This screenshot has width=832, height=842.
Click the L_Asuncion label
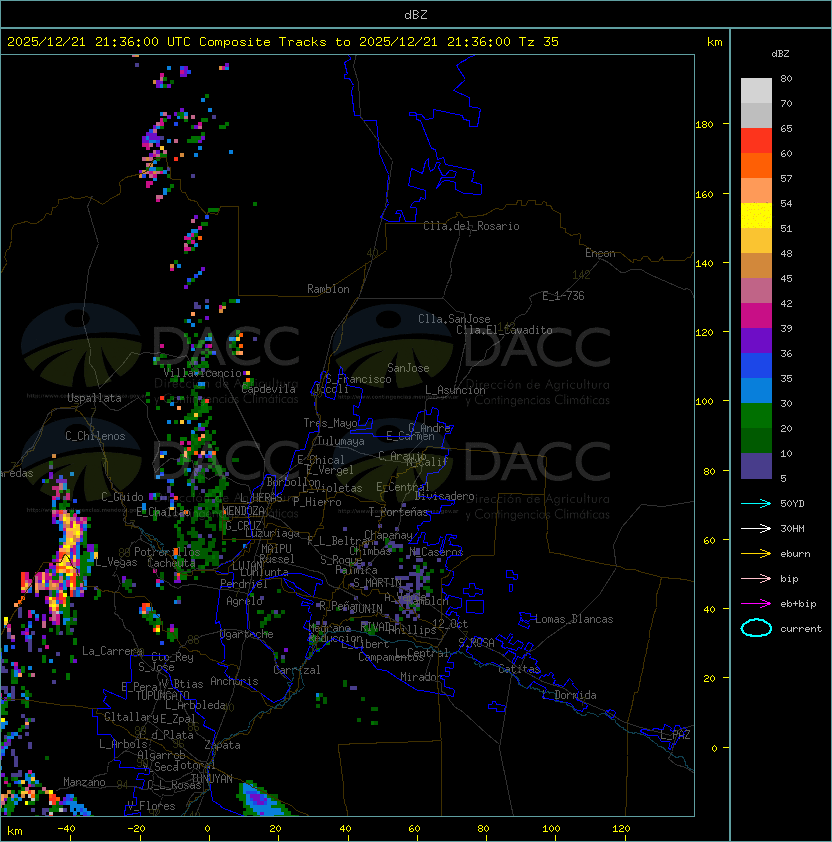click(455, 390)
